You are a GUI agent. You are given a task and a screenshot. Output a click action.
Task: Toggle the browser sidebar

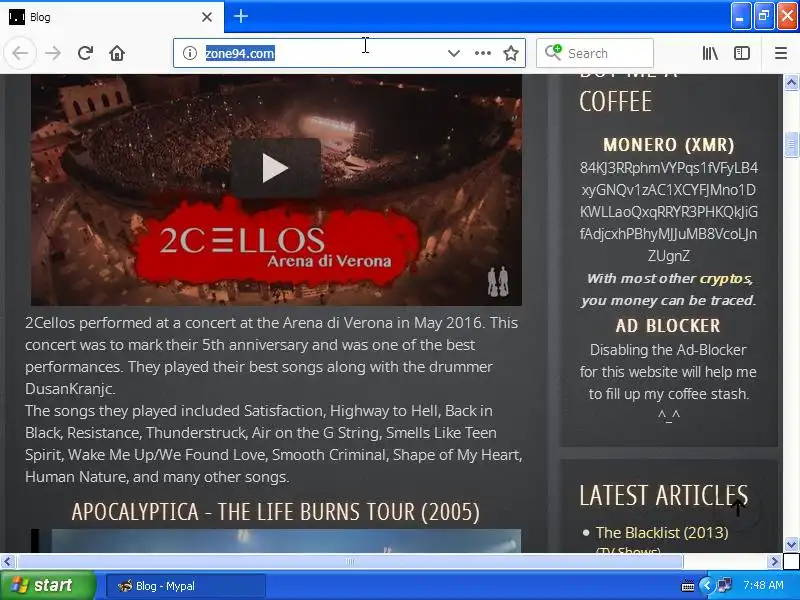[742, 53]
